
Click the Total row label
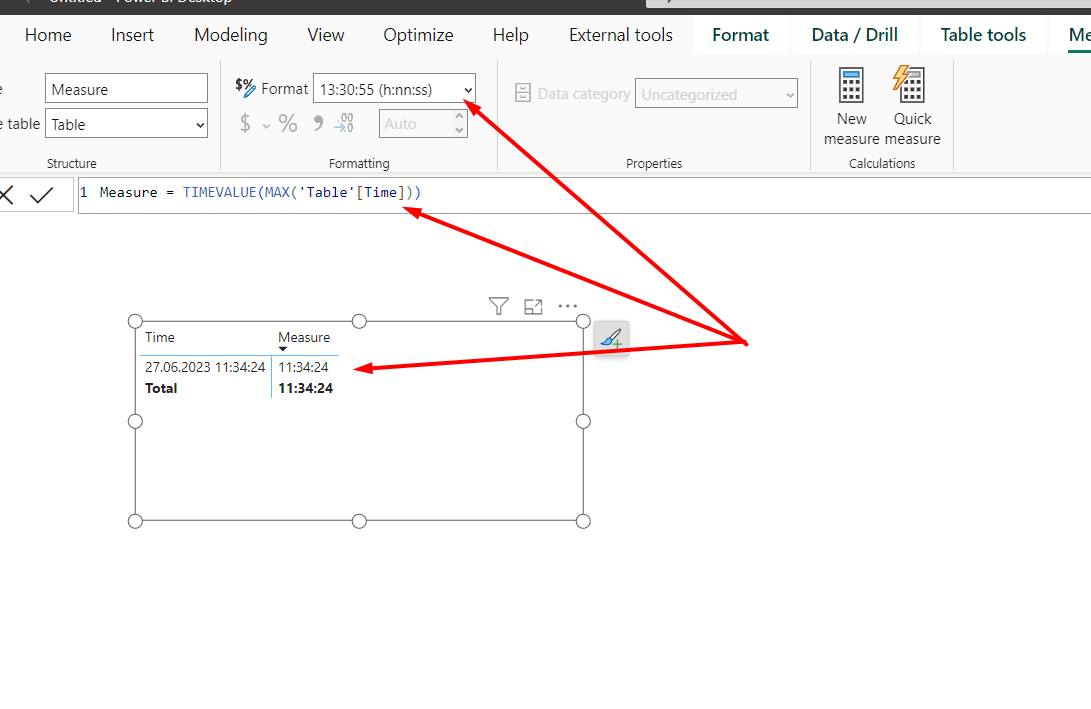click(161, 388)
